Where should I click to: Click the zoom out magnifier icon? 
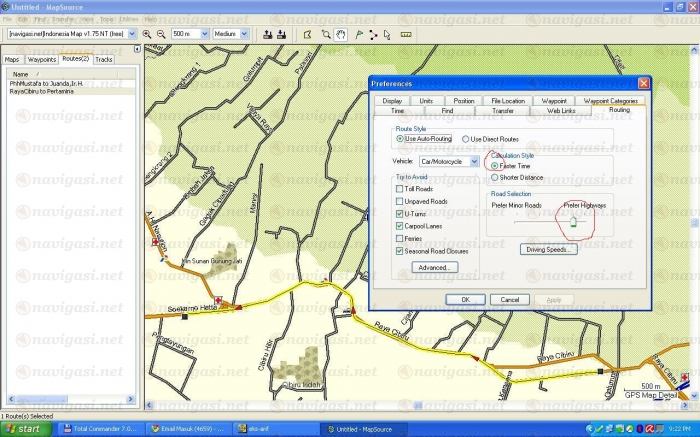click(161, 33)
